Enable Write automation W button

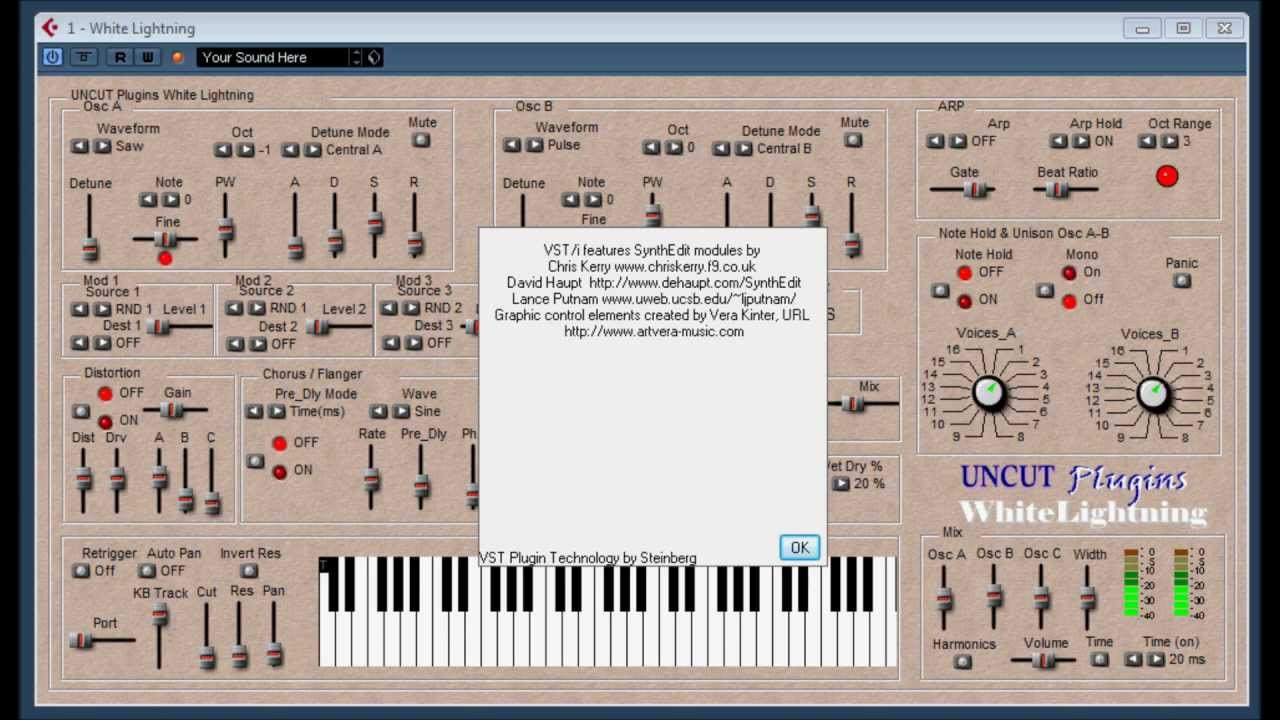coord(148,57)
